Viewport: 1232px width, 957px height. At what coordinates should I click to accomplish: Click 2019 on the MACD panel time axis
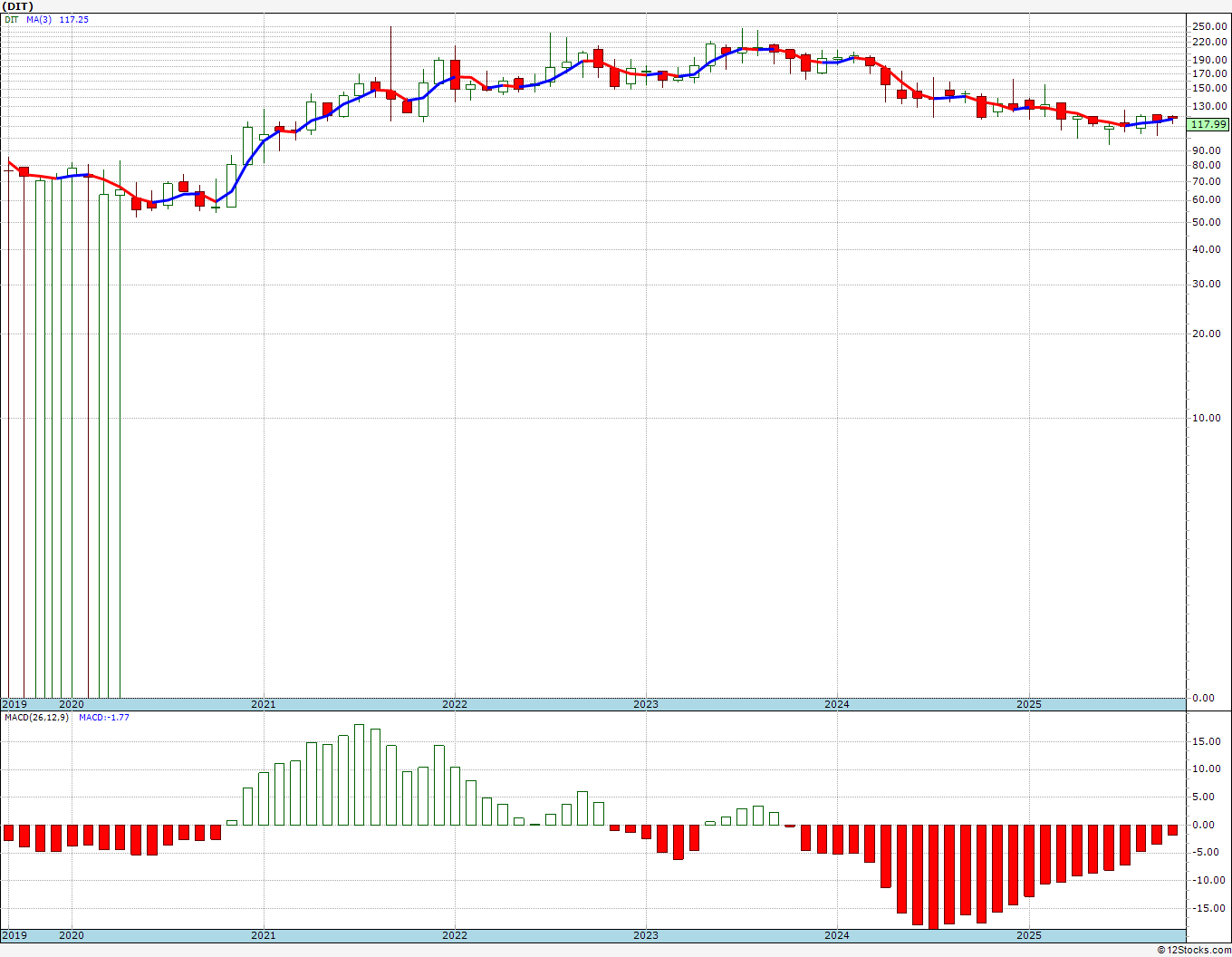pyautogui.click(x=14, y=934)
